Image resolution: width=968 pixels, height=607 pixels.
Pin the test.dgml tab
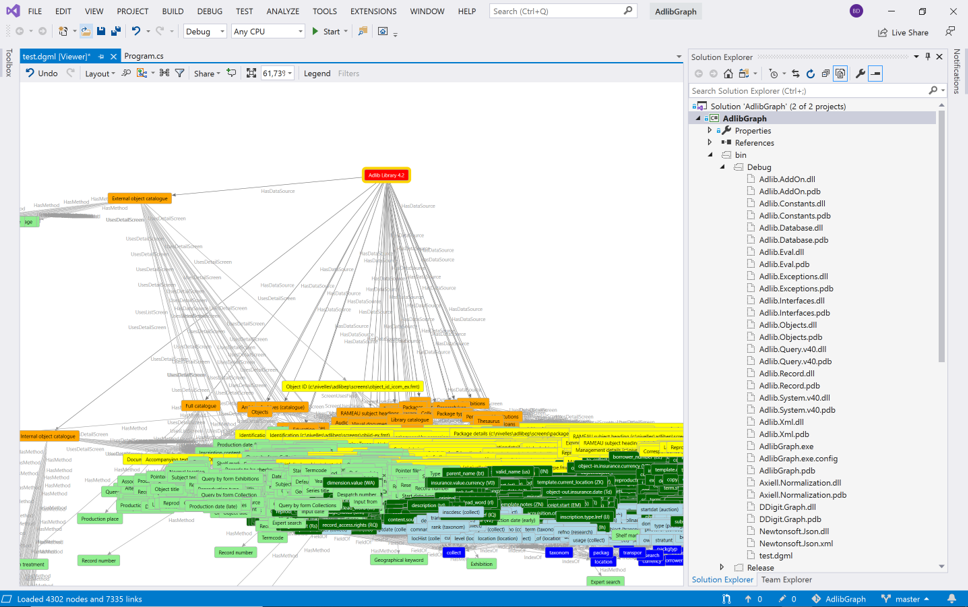(x=101, y=56)
